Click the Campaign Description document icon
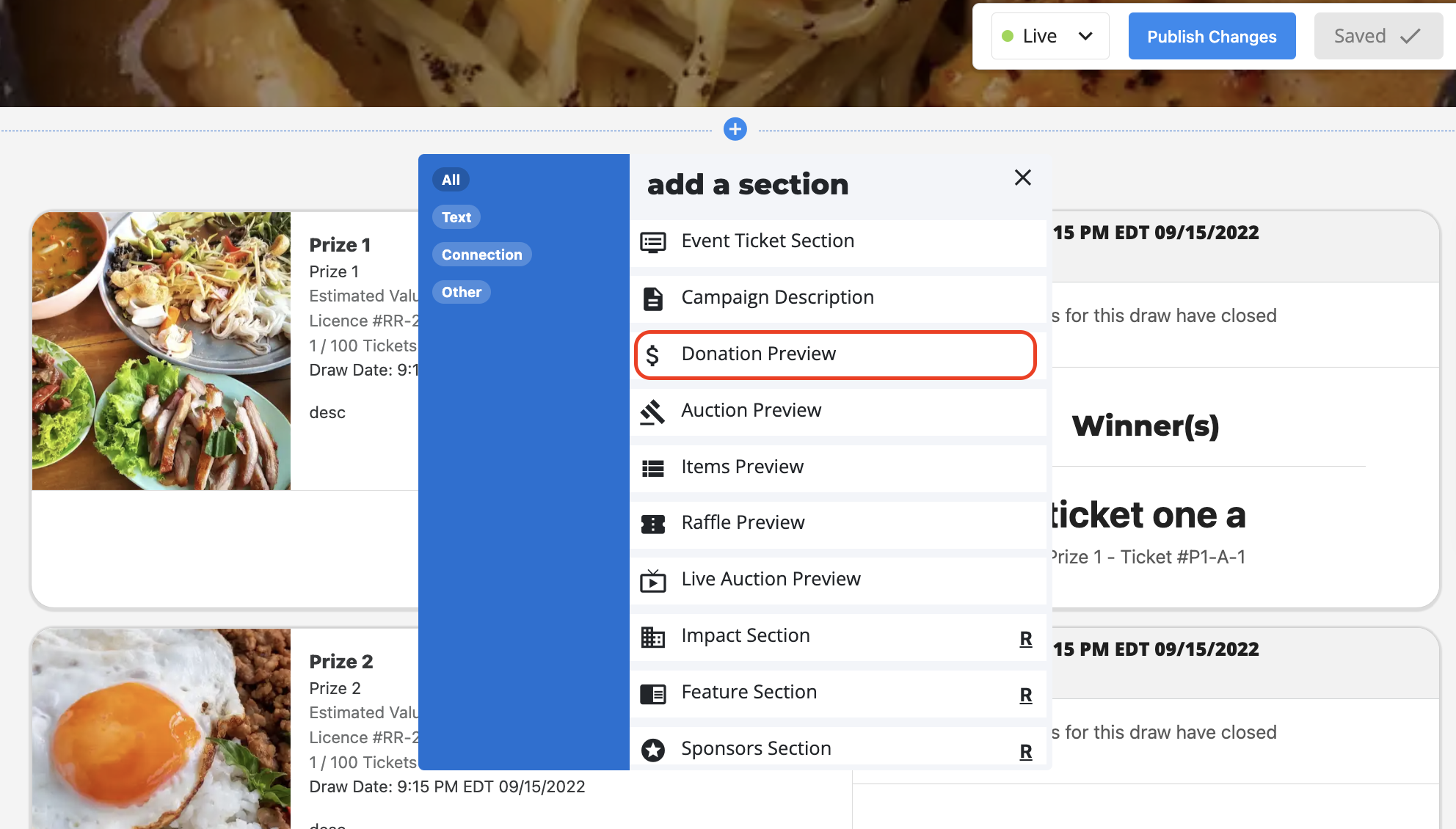The image size is (1456, 829). click(652, 299)
